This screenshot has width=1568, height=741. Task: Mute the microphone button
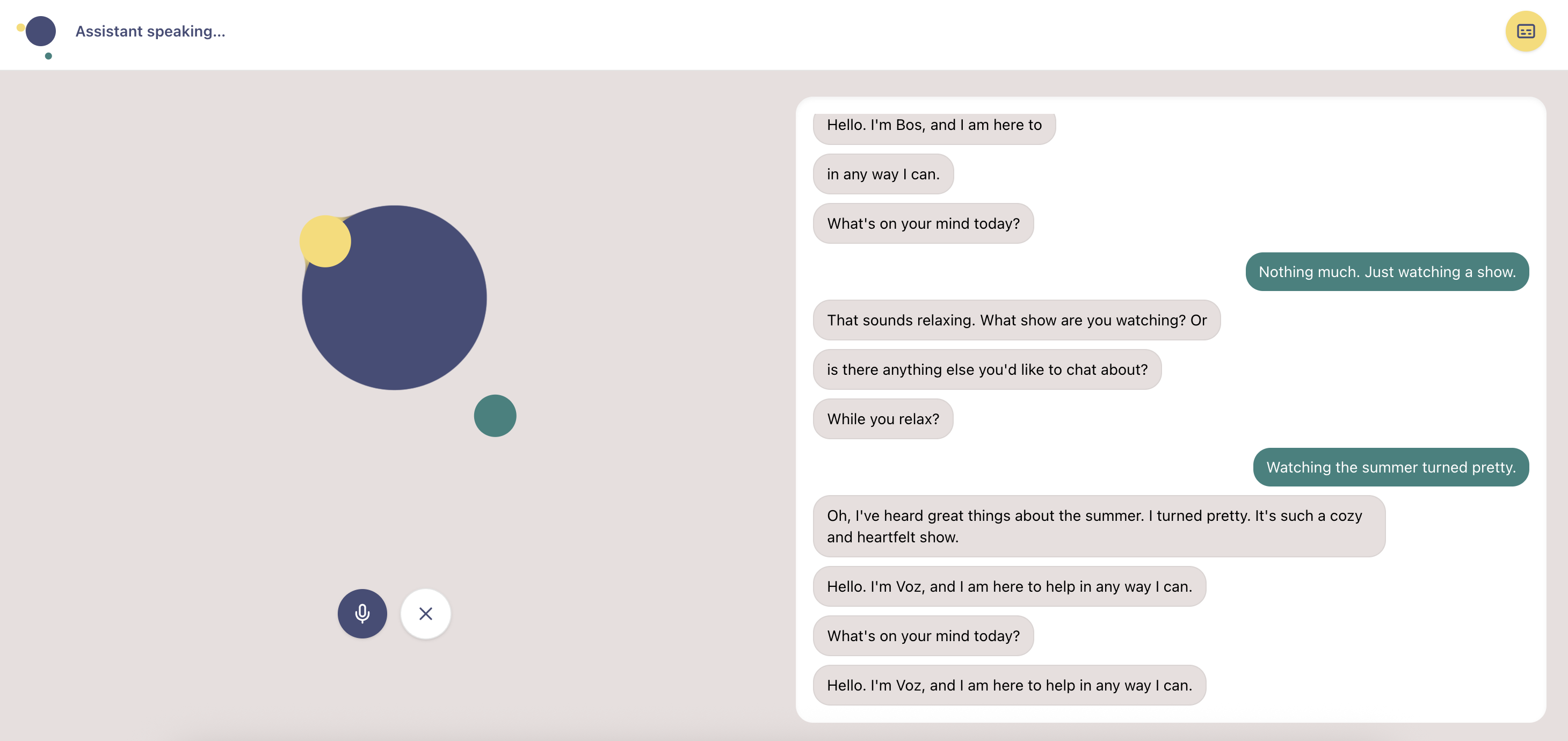(x=362, y=613)
